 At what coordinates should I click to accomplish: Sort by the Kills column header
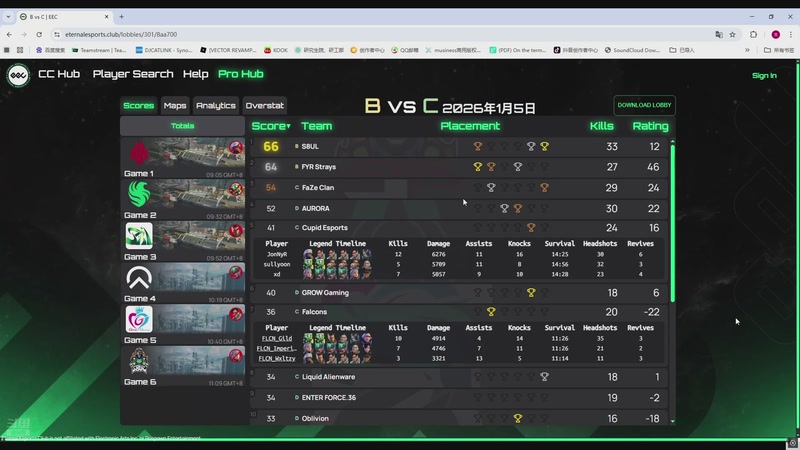[602, 126]
